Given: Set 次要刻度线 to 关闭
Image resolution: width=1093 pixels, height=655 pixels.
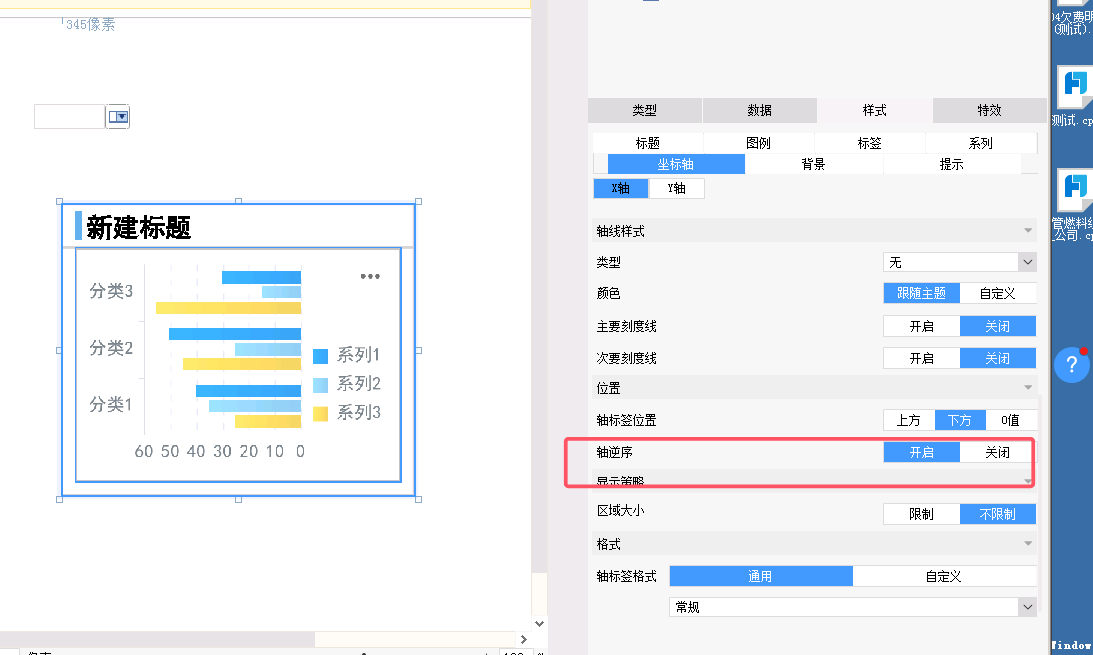Looking at the screenshot, I should [x=998, y=358].
